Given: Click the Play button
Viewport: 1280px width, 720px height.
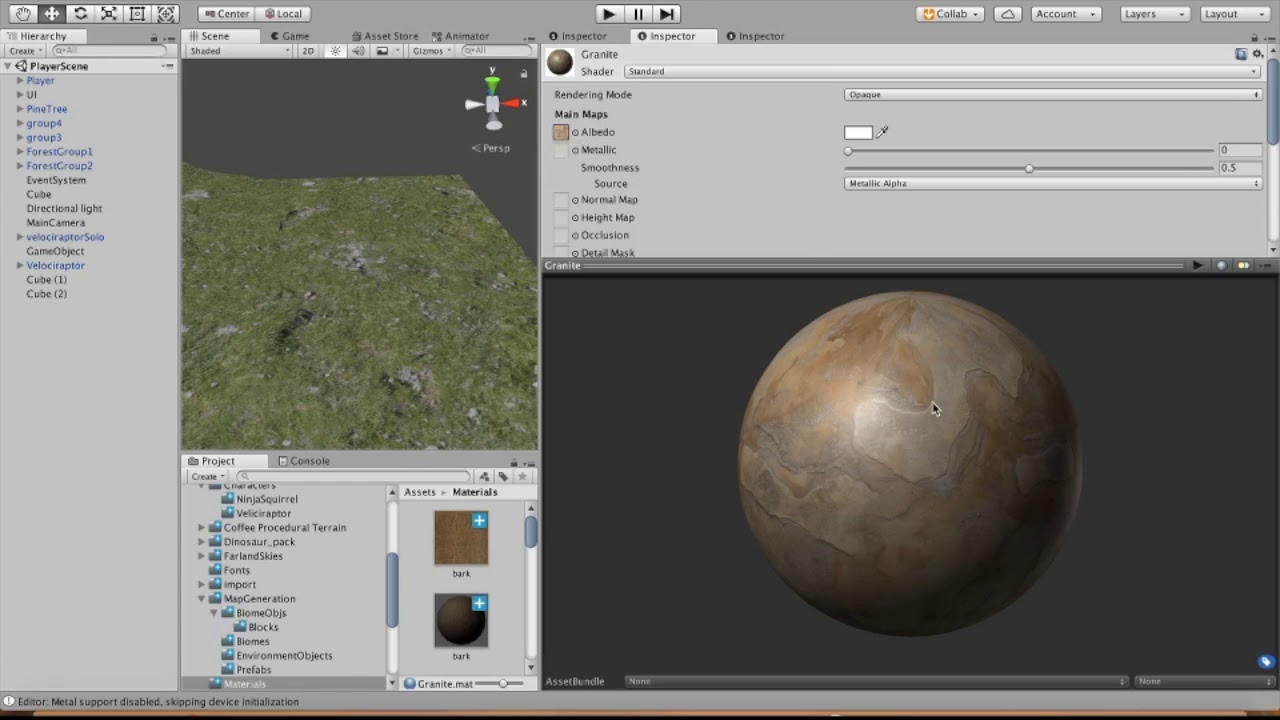Looking at the screenshot, I should click(x=608, y=14).
